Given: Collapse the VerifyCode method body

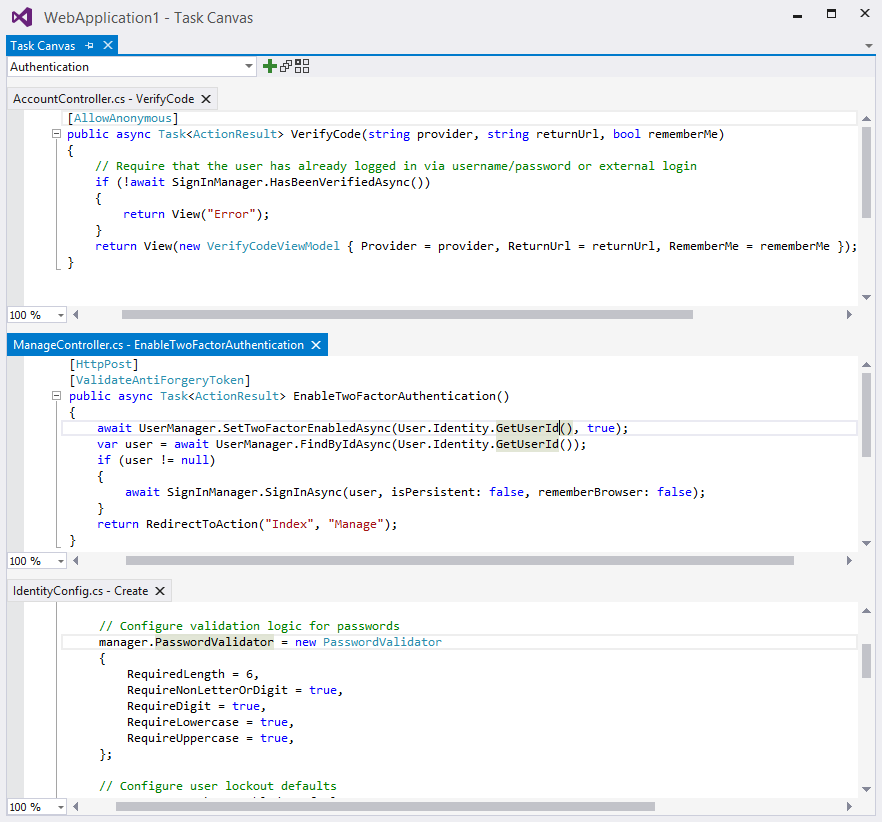Looking at the screenshot, I should coord(57,134).
